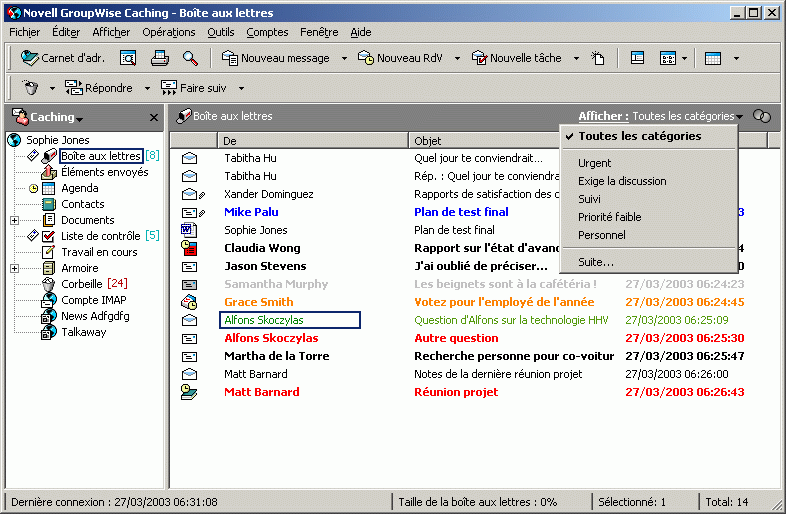Open the Nouvelle tâche dropdown arrow

(x=576, y=58)
